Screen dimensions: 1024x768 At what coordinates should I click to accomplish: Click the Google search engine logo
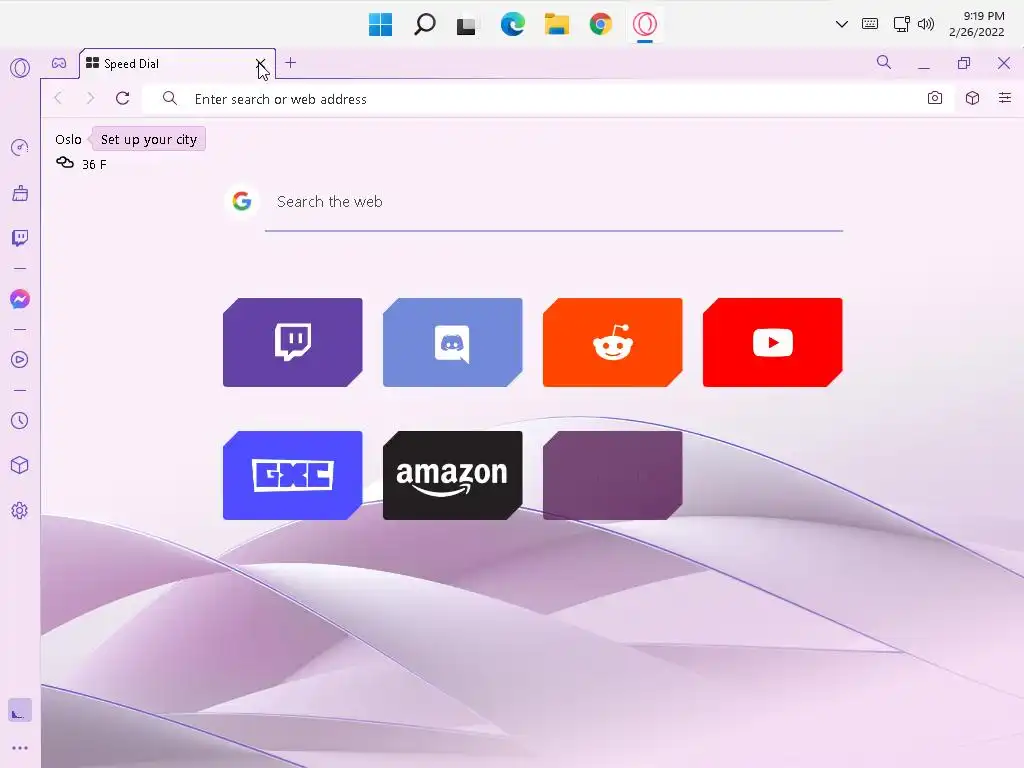point(242,201)
